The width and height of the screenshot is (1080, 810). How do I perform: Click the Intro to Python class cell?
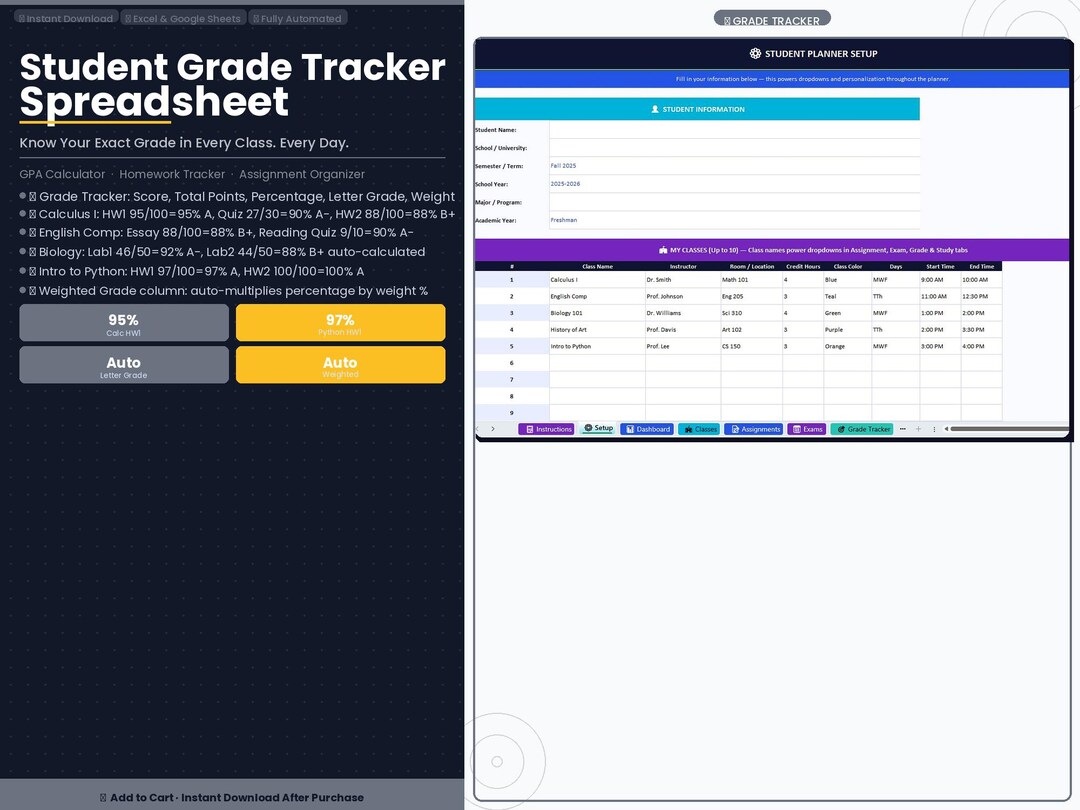click(597, 346)
